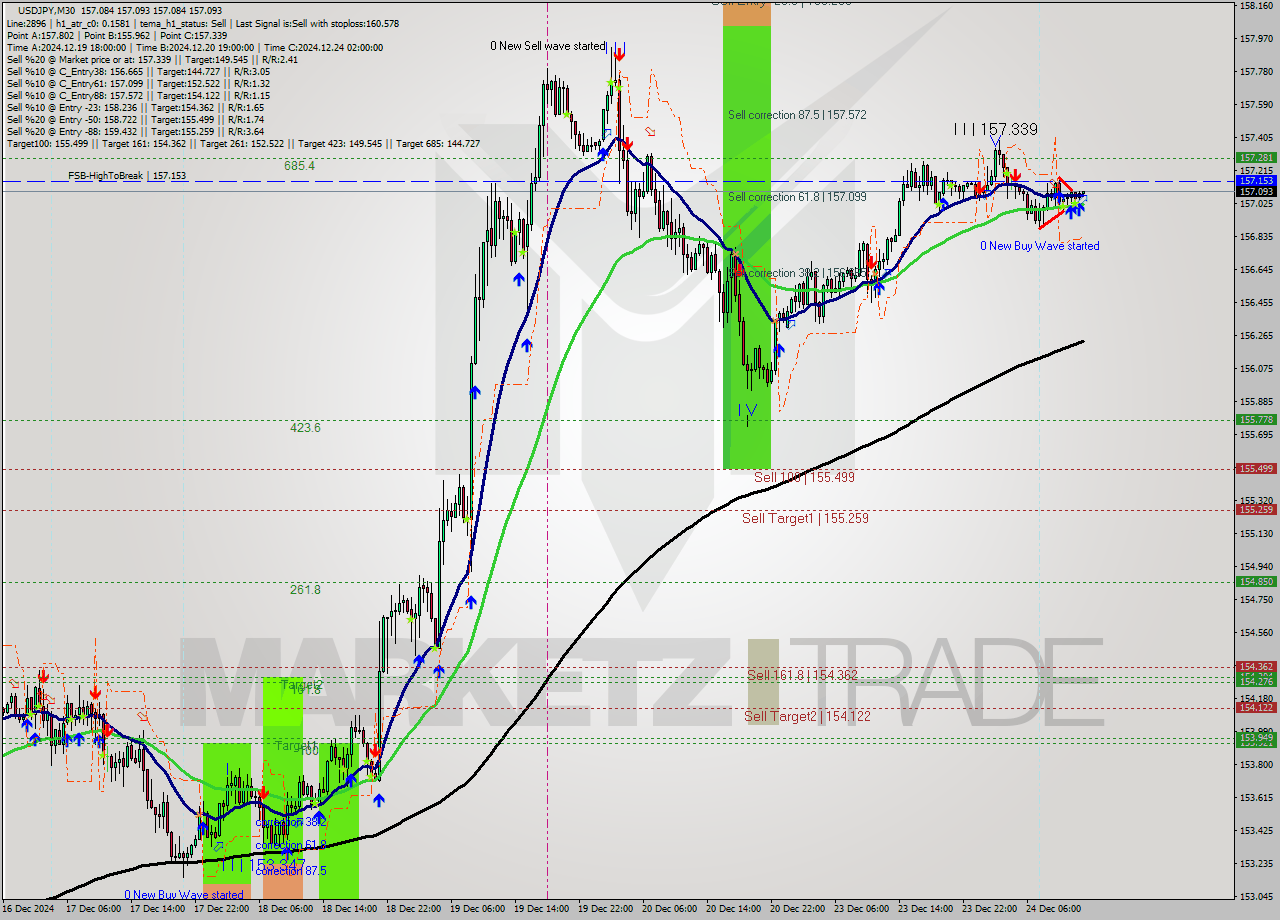Click the 'Sell correction 87.5 | 157.572' label

click(797, 115)
